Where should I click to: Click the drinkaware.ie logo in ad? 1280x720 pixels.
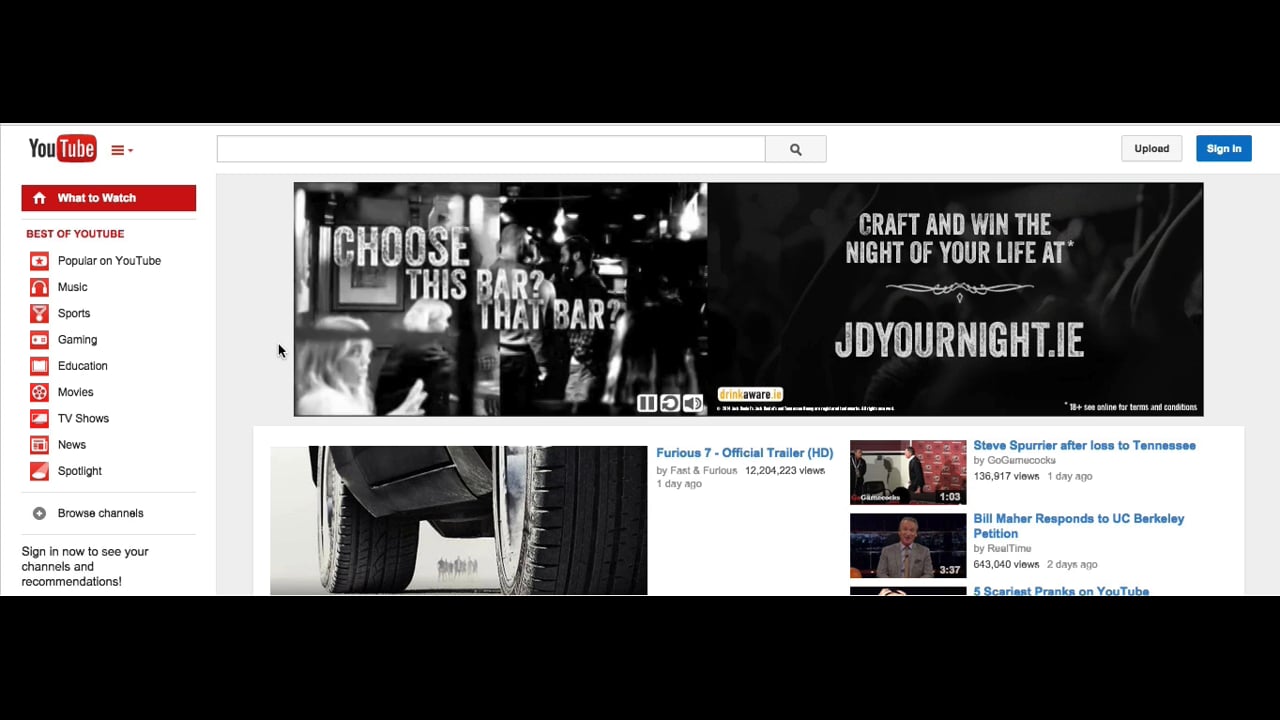click(x=750, y=394)
